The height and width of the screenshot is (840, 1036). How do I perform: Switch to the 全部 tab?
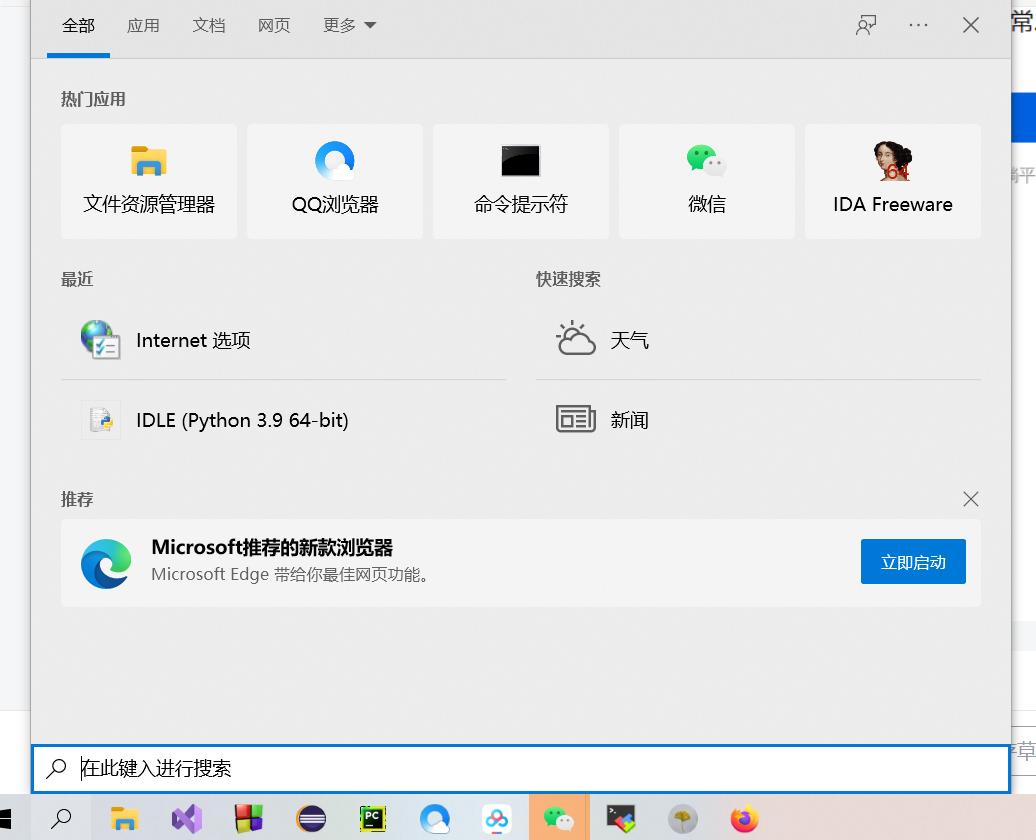click(x=78, y=26)
